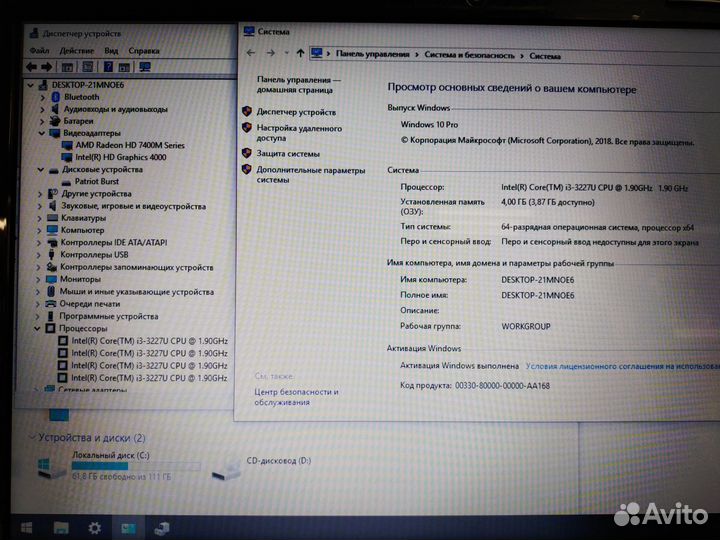Click the product code 00330-80000-00000-AA168
The width and height of the screenshot is (720, 540).
pyautogui.click(x=502, y=386)
